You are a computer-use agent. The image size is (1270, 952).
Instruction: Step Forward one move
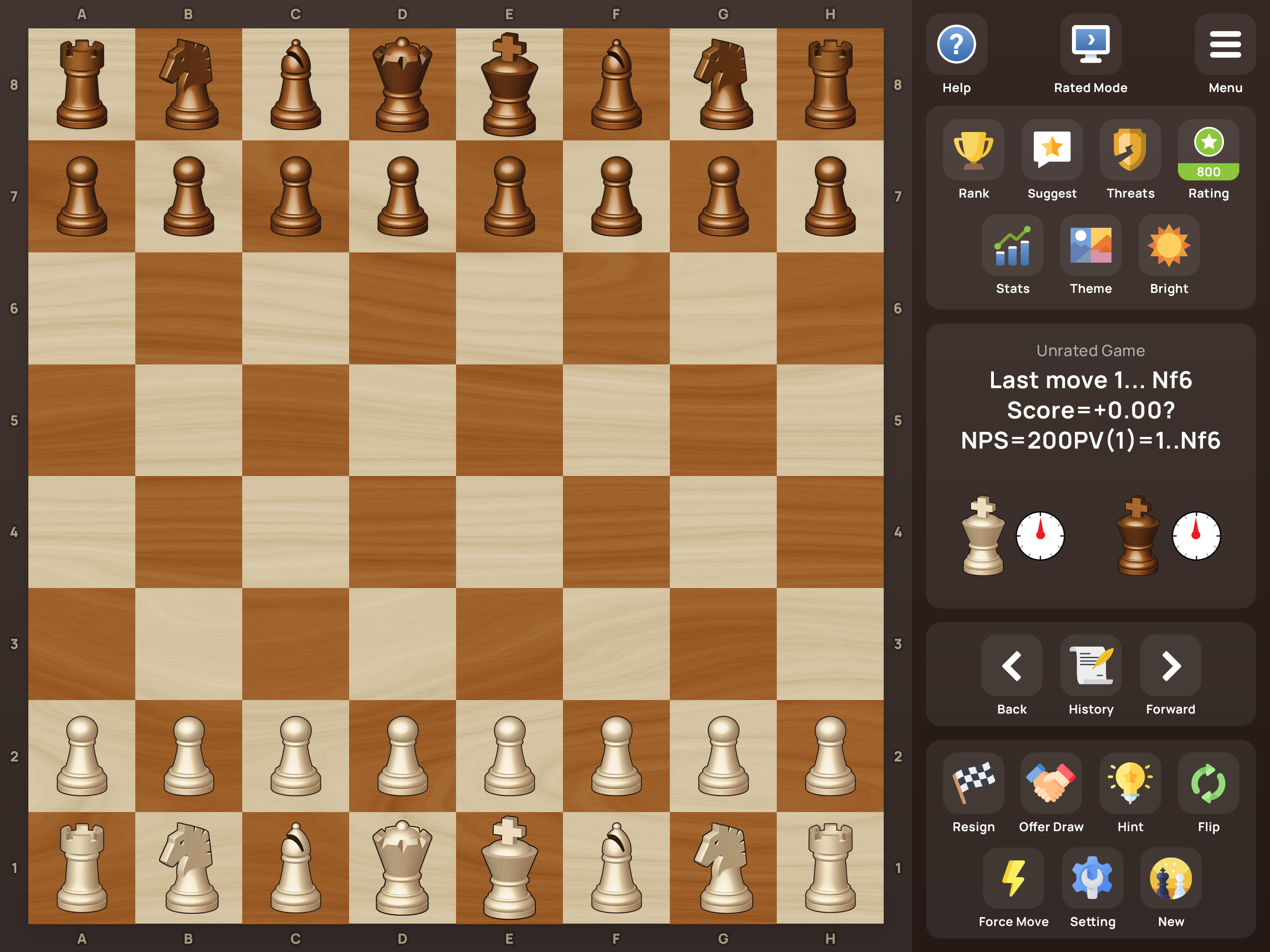[1170, 666]
